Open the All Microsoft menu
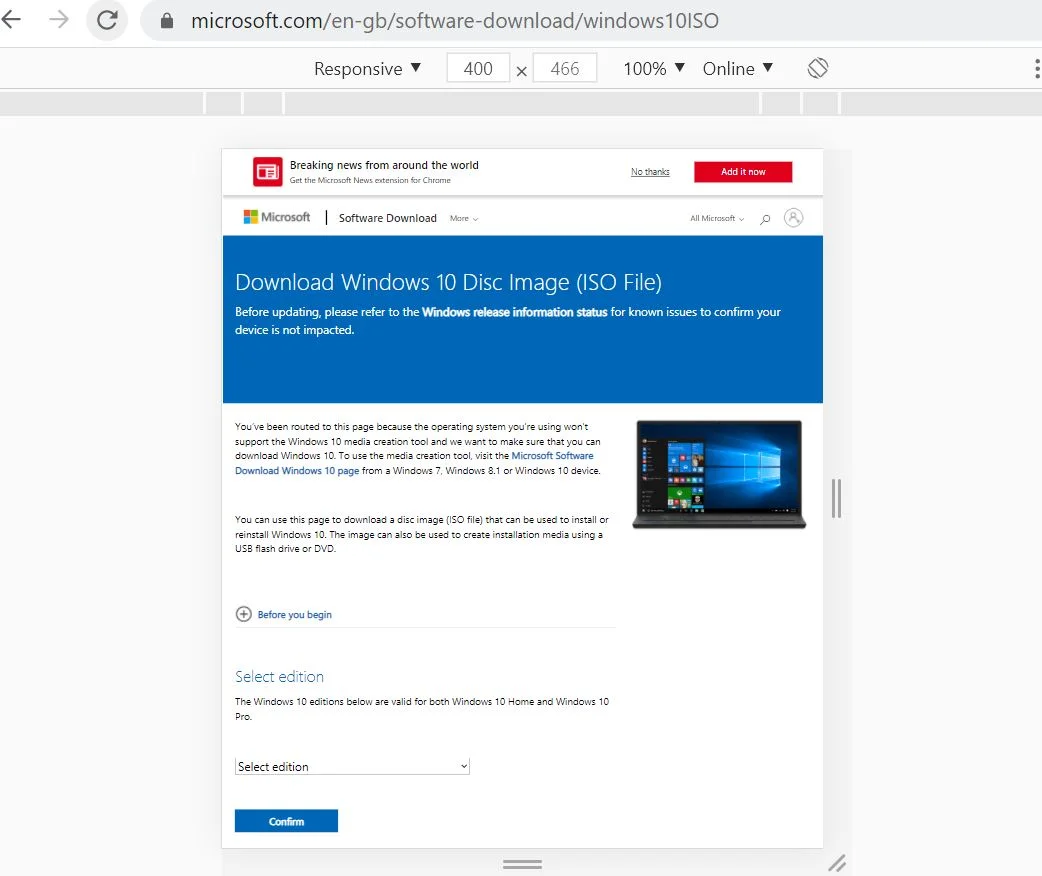 tap(717, 218)
